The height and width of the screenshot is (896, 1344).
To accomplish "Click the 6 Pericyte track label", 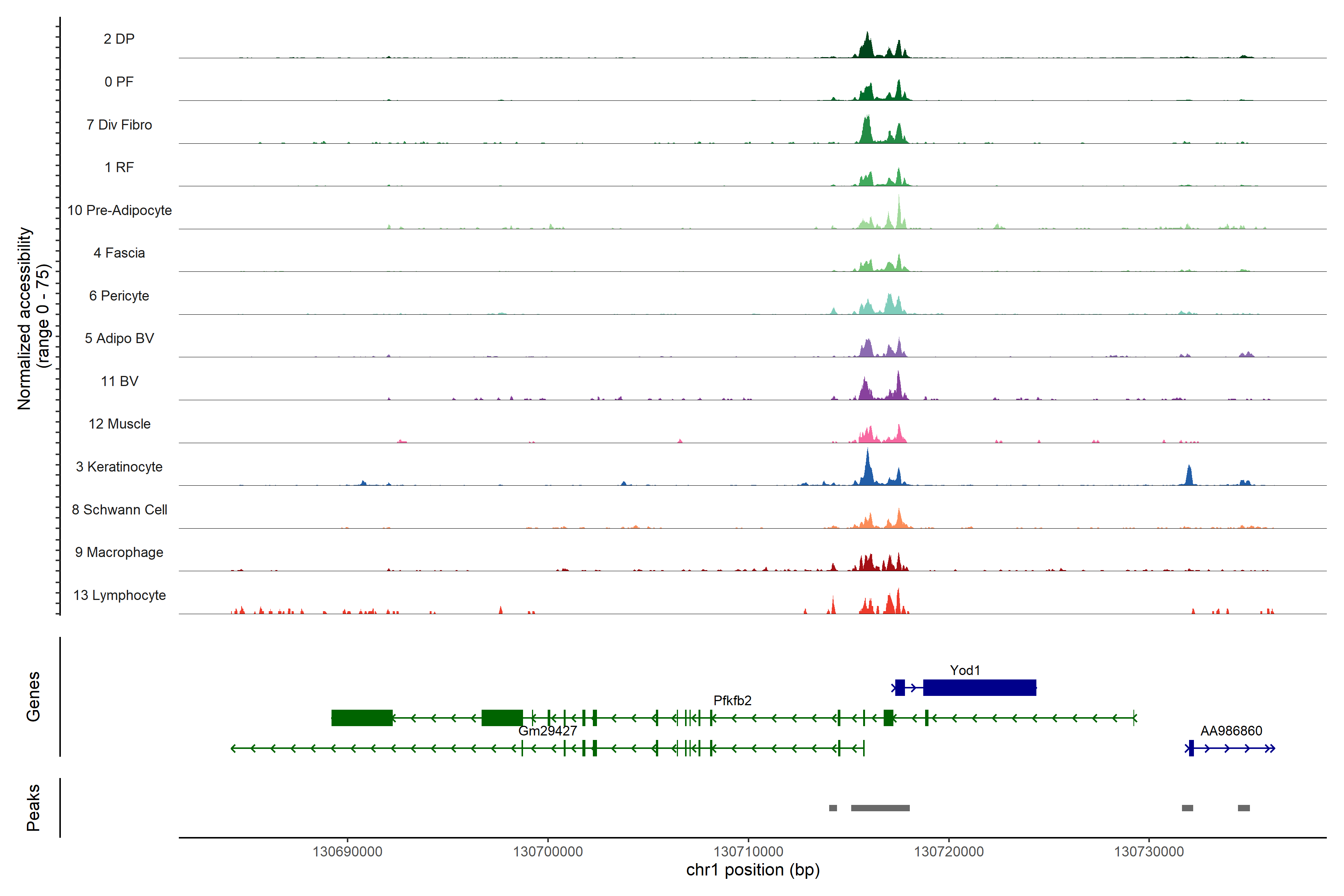I will [119, 296].
